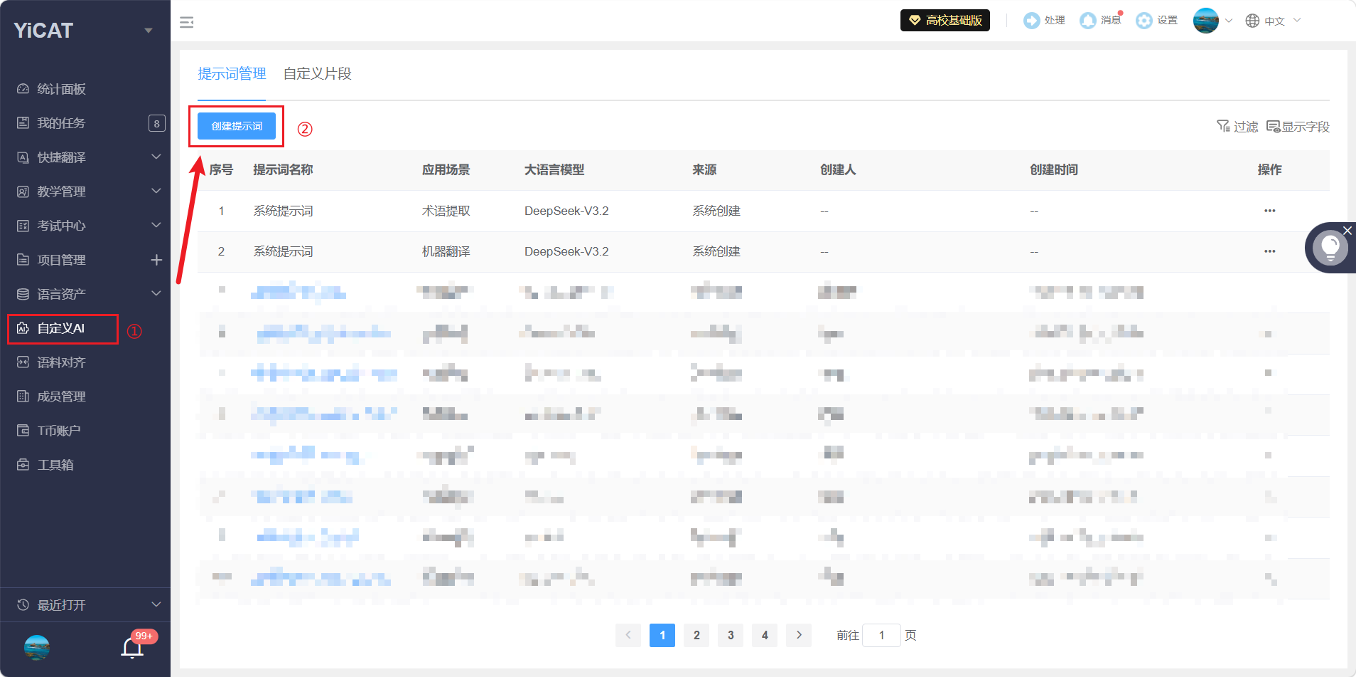The width and height of the screenshot is (1356, 678).
Task: Close the lightbulb floating widget
Action: pos(1347,231)
